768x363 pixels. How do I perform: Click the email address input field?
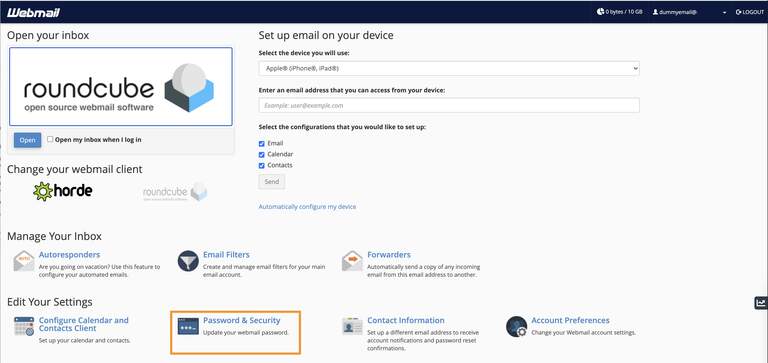[x=449, y=105]
